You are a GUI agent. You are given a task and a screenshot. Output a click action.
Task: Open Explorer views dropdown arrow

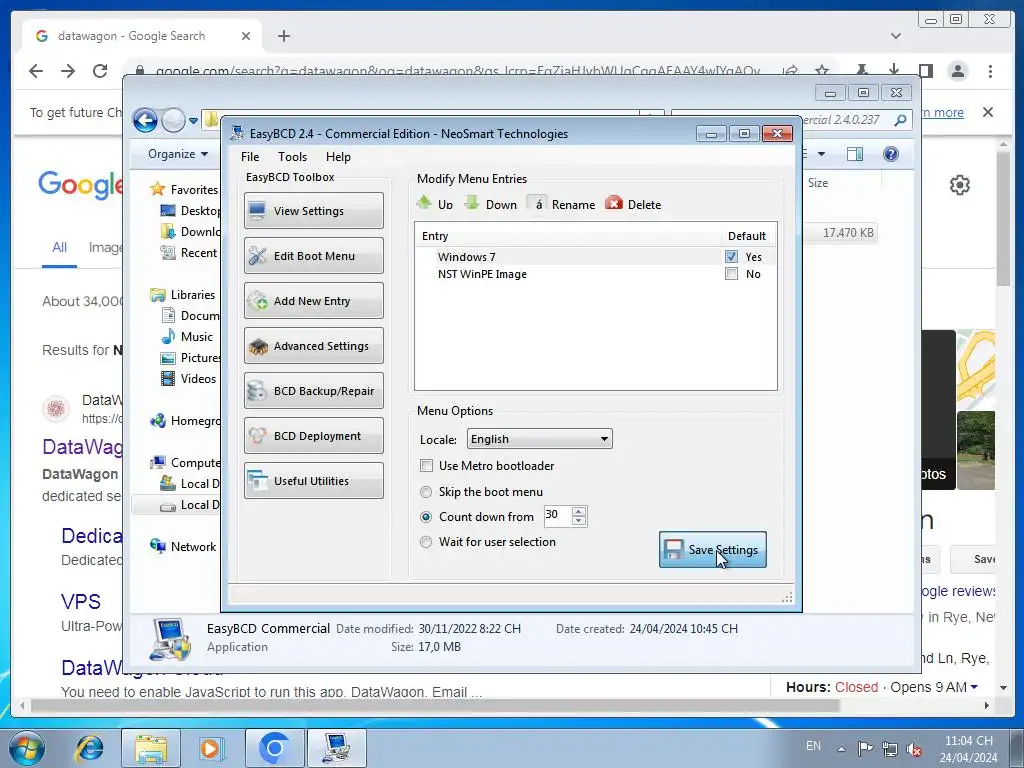(x=822, y=154)
